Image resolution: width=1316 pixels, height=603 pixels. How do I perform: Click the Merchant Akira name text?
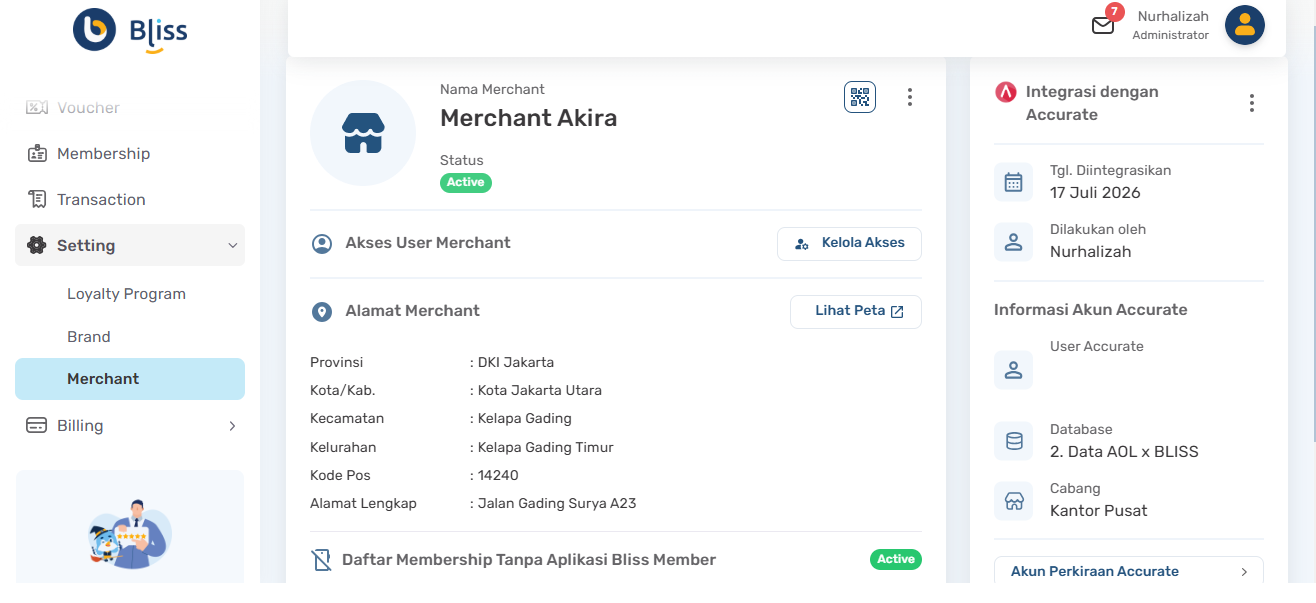(x=528, y=118)
